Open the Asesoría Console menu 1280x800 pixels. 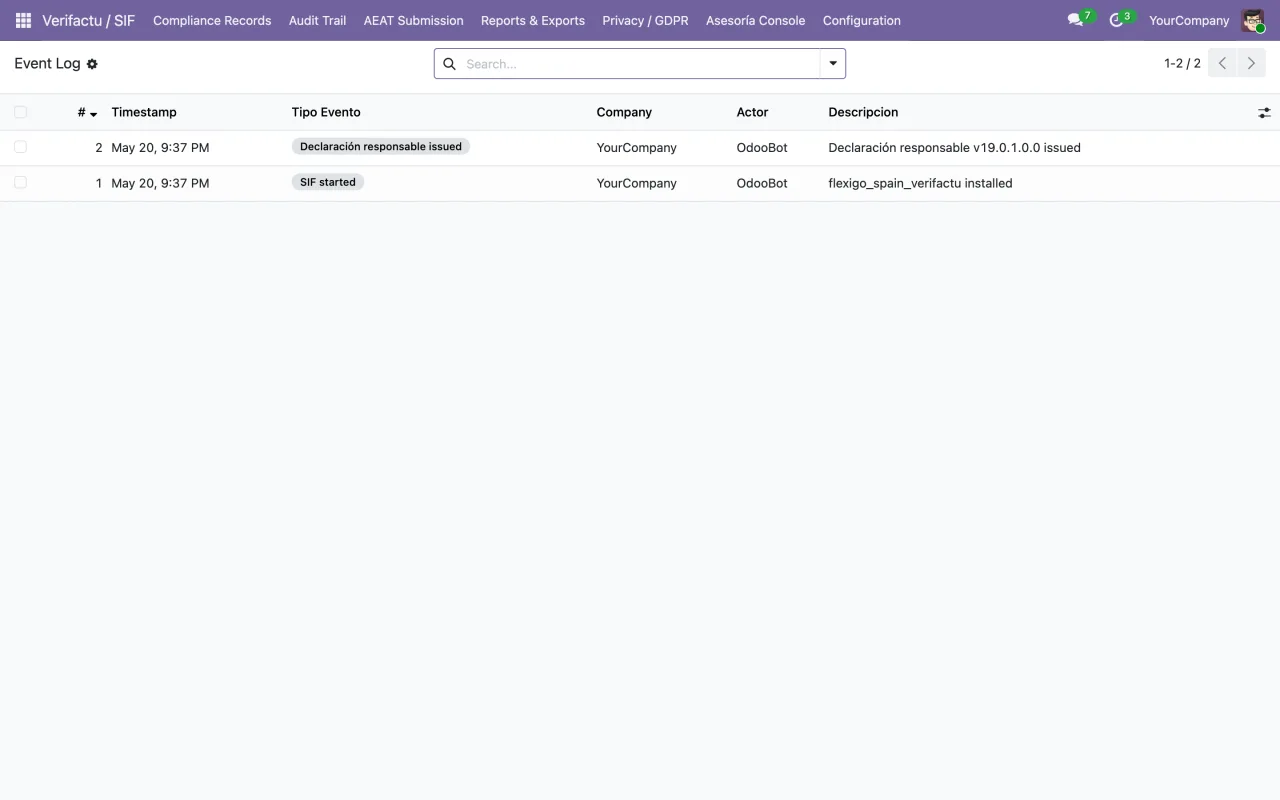coord(755,20)
